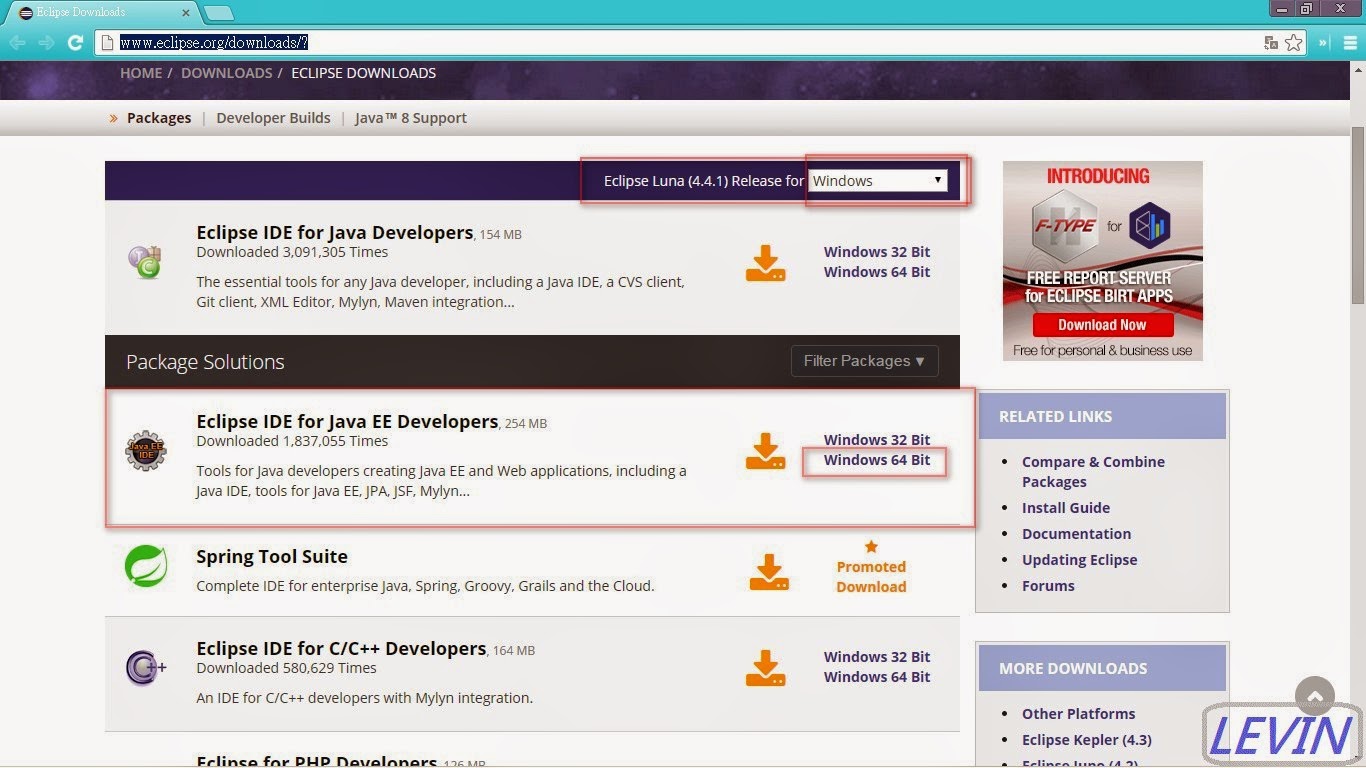Viewport: 1366px width, 768px height.
Task: Click the C/C++ Developers package icon
Action: tap(146, 667)
